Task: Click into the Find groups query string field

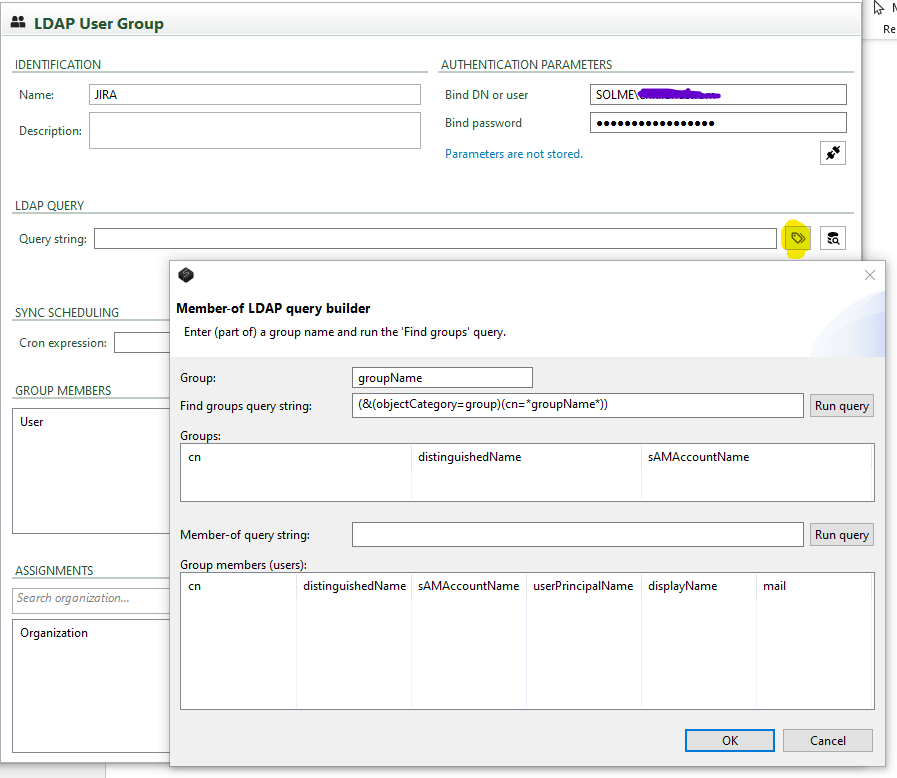Action: click(577, 405)
